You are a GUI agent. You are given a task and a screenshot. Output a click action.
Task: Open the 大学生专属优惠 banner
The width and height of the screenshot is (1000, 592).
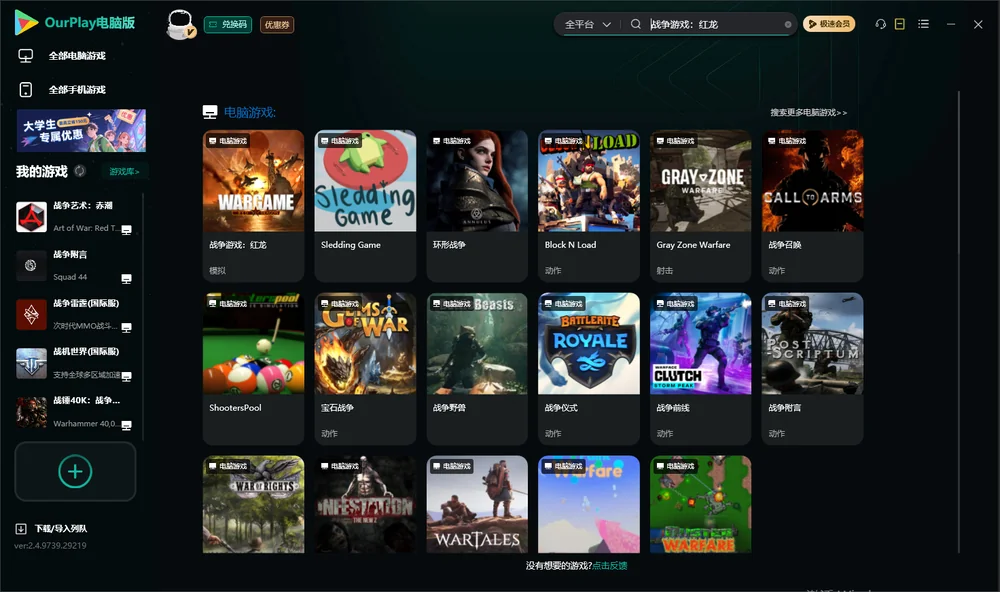coord(81,130)
